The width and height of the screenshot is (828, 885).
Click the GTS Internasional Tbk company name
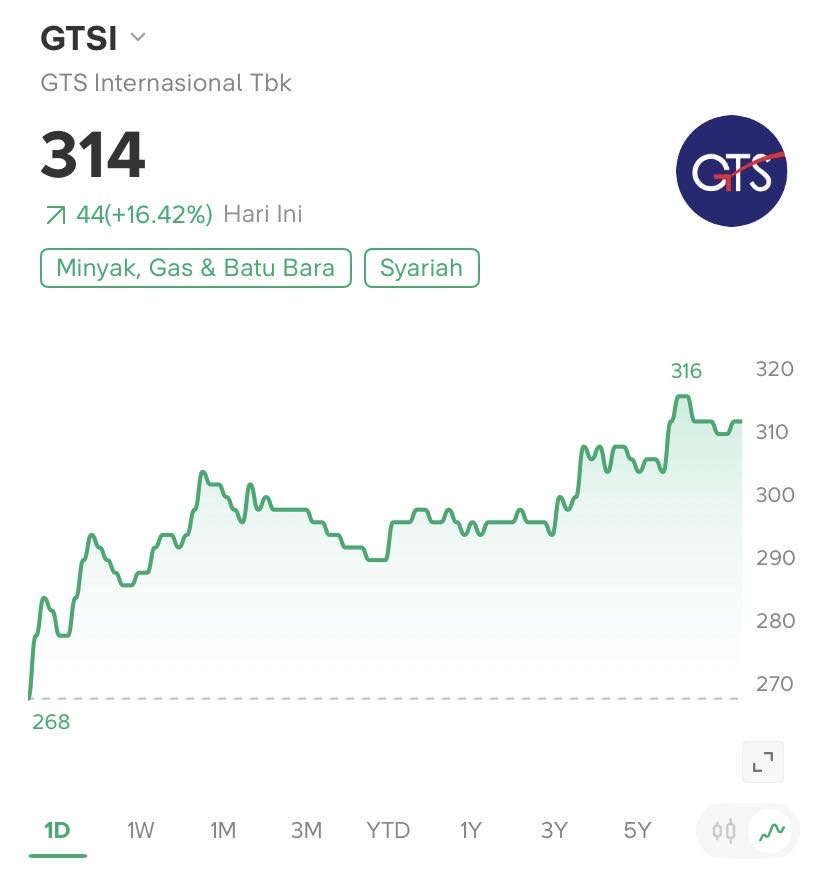point(166,82)
